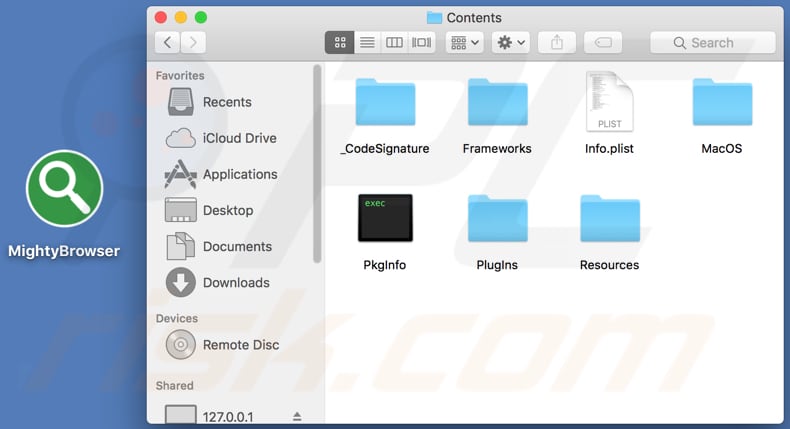Screen dimensions: 790x429
Task: Minimize the Contents window with yellow button
Action: click(x=181, y=18)
